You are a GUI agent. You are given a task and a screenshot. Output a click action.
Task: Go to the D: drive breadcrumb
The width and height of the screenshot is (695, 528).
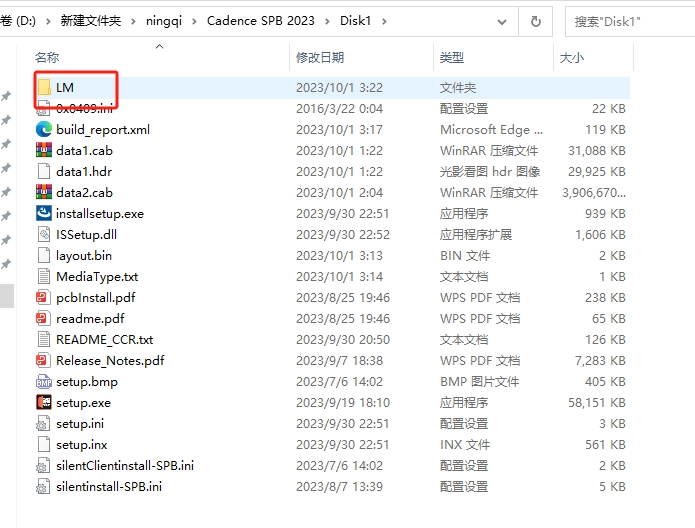pos(19,21)
